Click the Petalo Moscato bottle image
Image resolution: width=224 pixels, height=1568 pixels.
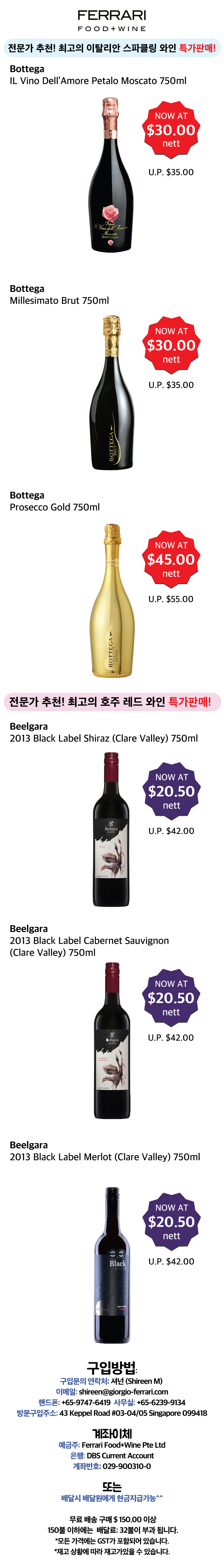111,175
